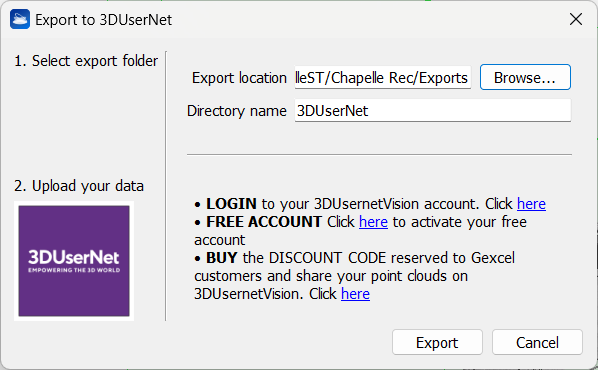The height and width of the screenshot is (370, 598).
Task: Open the LOGIN 'here' link
Action: (531, 204)
